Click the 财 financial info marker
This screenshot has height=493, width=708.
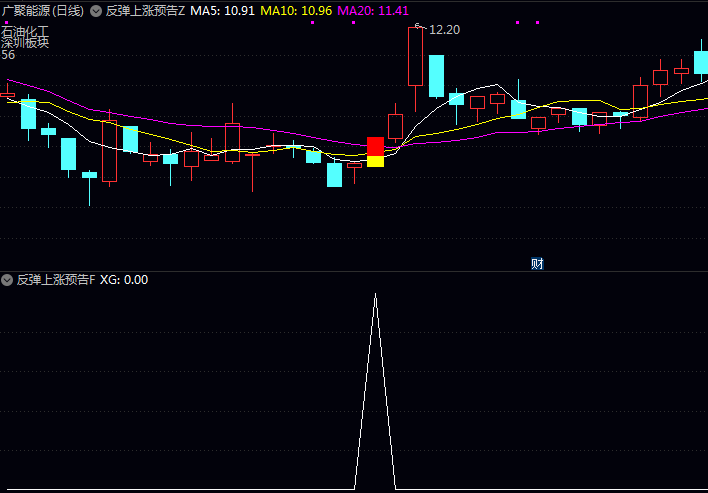(x=537, y=264)
